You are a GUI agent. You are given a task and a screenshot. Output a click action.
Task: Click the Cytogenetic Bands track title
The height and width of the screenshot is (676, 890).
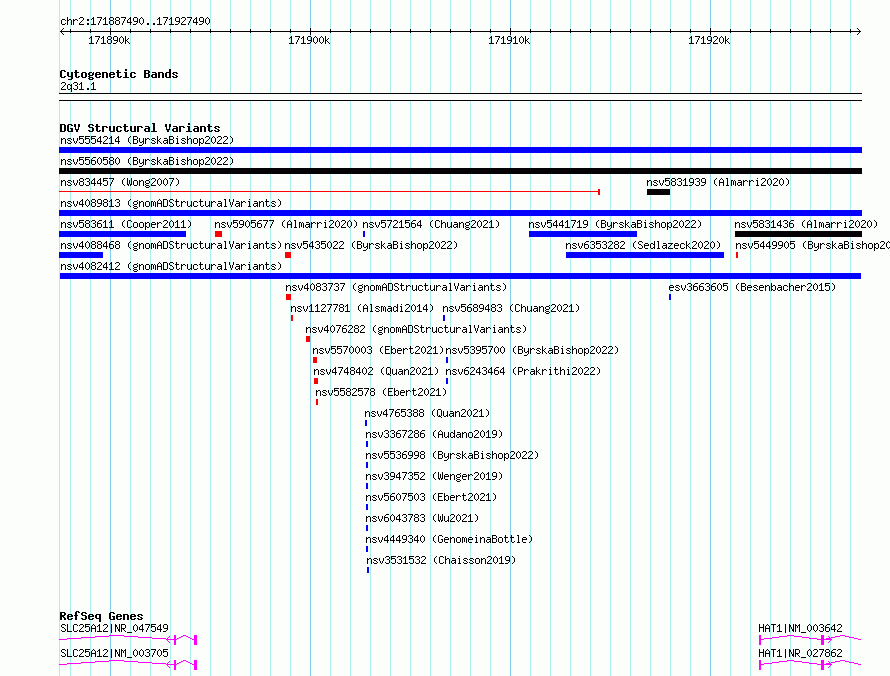pyautogui.click(x=119, y=74)
